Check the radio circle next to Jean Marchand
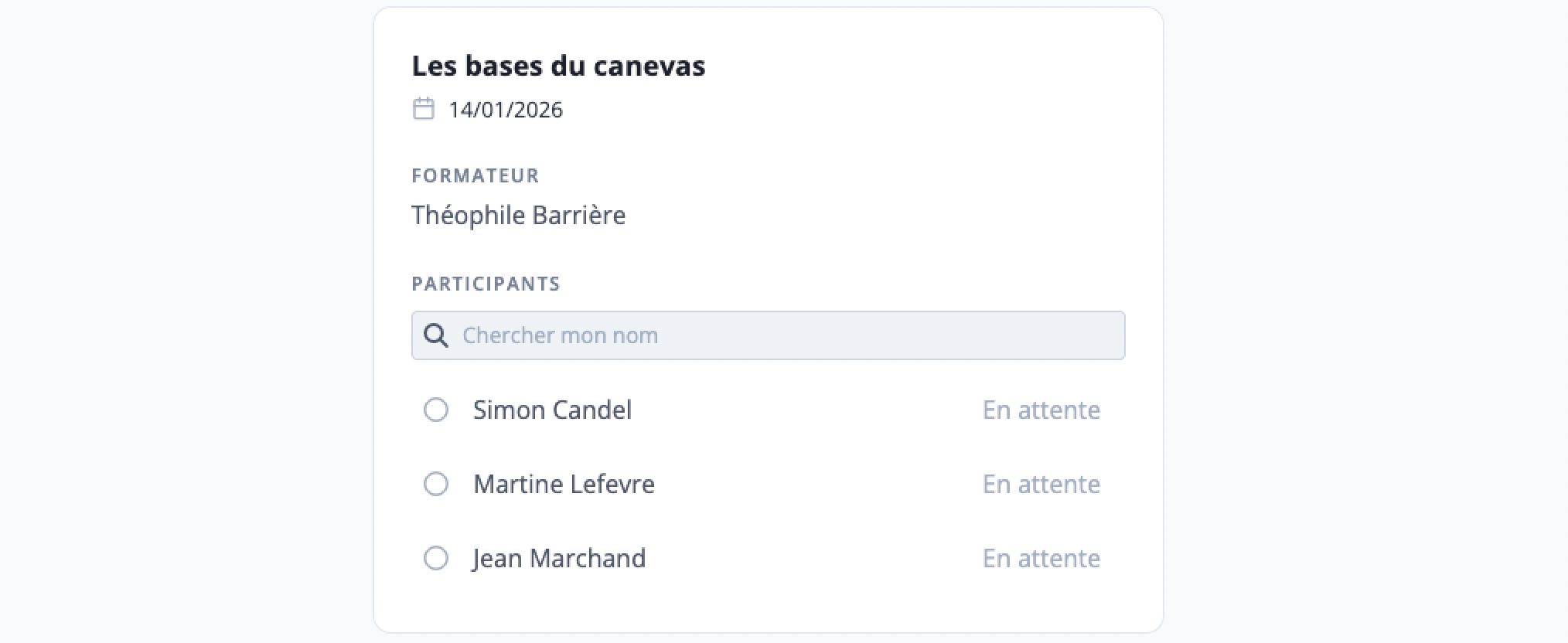This screenshot has height=643, width=1568. click(436, 558)
